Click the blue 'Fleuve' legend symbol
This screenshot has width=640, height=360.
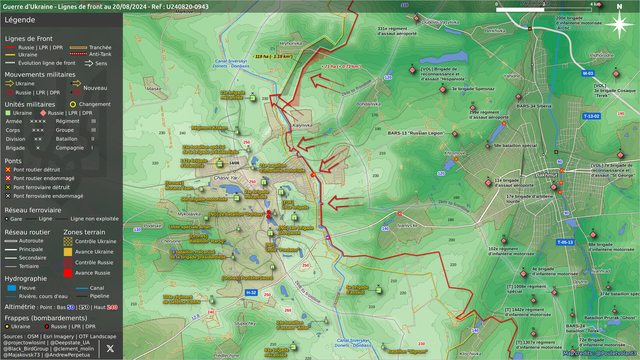[12, 288]
